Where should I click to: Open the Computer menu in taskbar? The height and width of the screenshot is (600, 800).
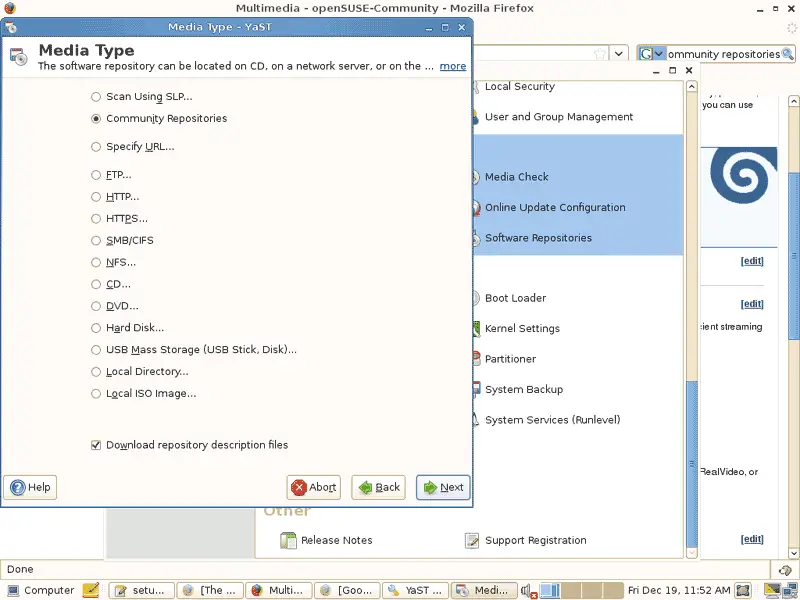tap(40, 590)
